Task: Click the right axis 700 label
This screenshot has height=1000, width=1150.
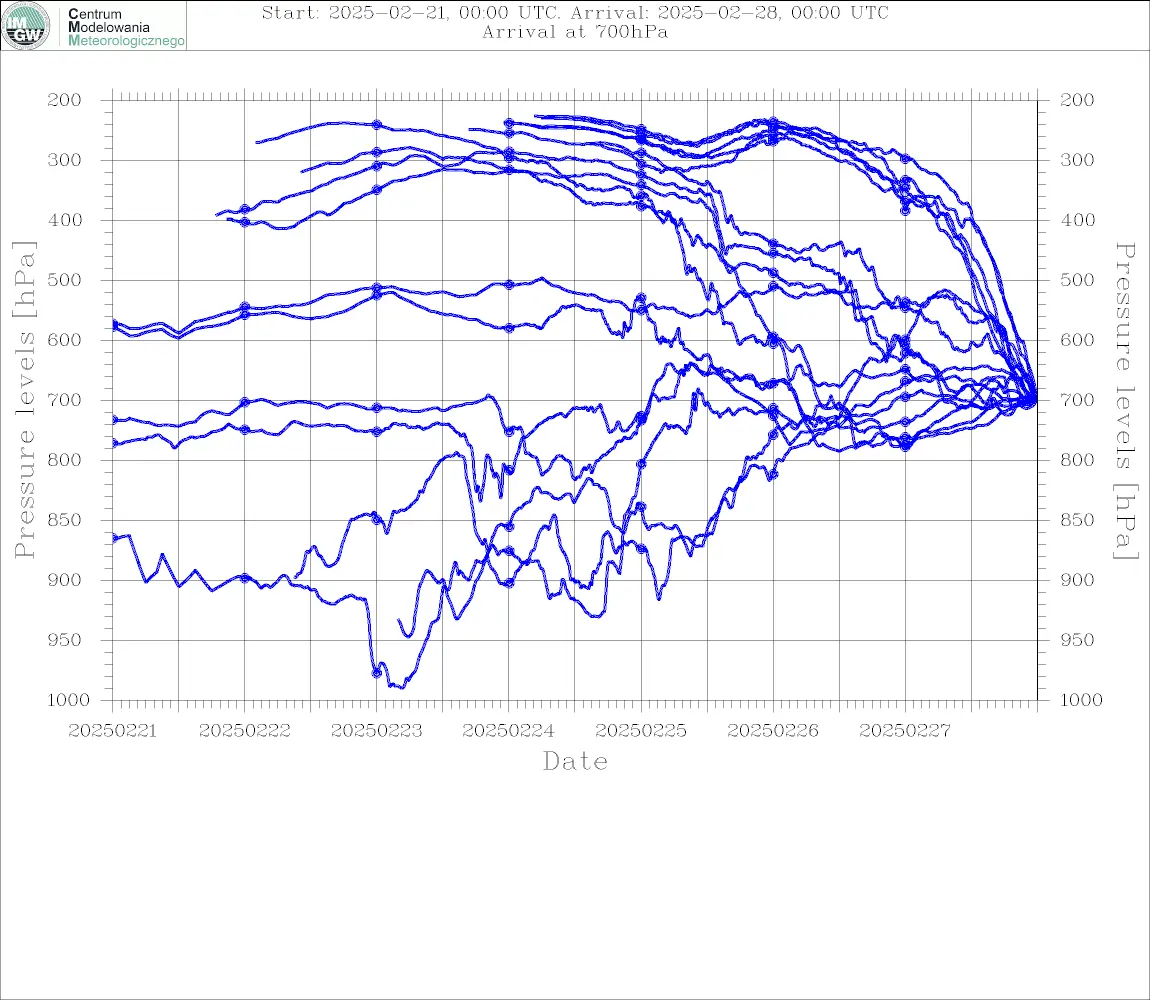Action: click(1077, 401)
